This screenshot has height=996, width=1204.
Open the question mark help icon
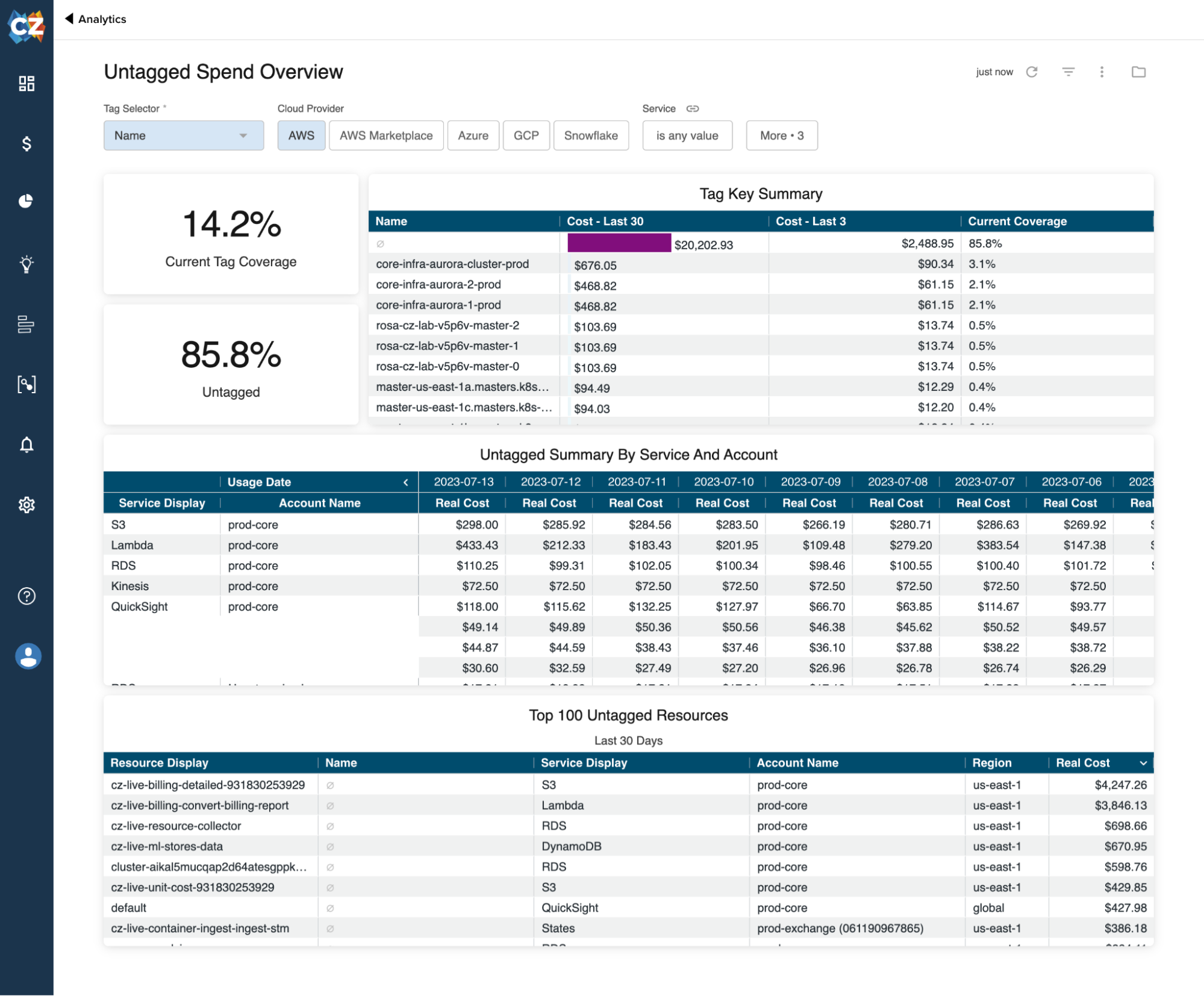[27, 596]
